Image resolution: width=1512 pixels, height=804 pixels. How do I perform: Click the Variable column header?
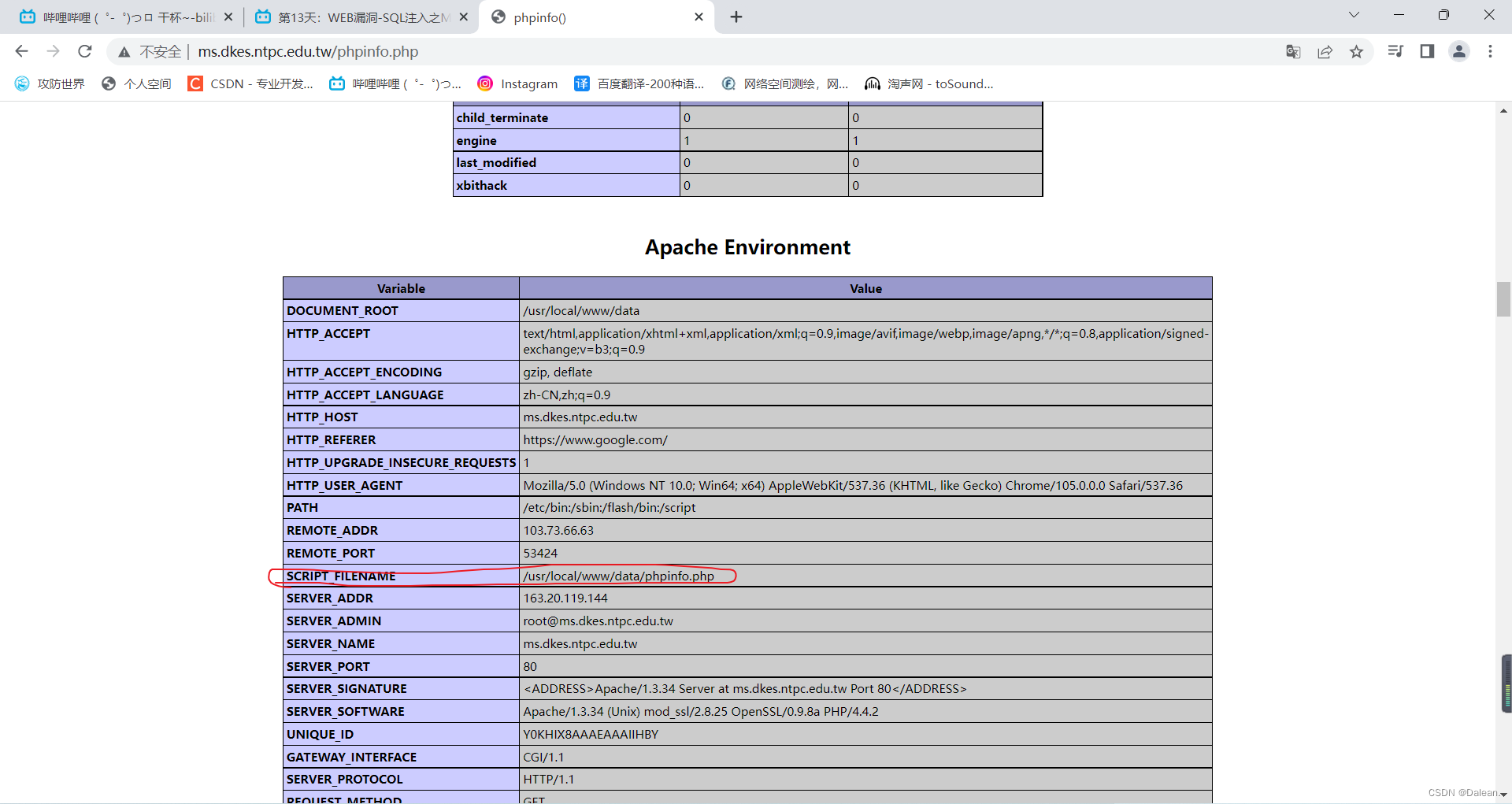[x=401, y=288]
